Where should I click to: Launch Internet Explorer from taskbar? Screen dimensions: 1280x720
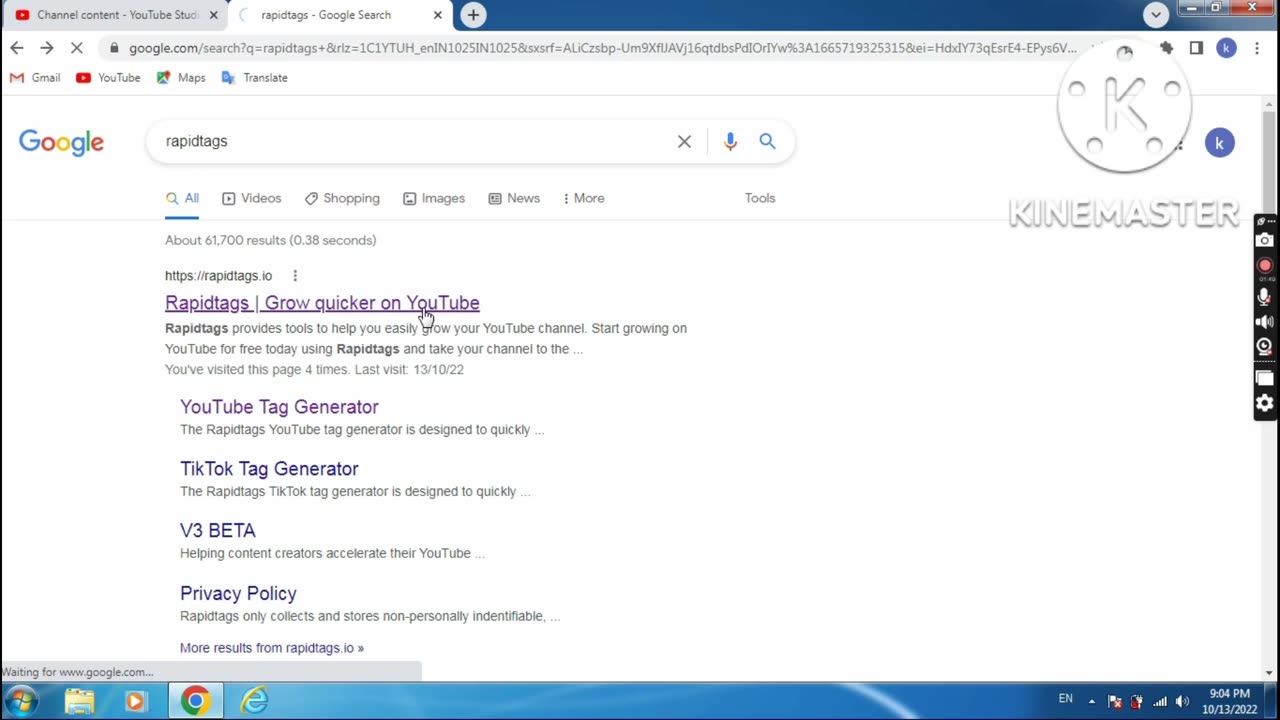[x=255, y=701]
